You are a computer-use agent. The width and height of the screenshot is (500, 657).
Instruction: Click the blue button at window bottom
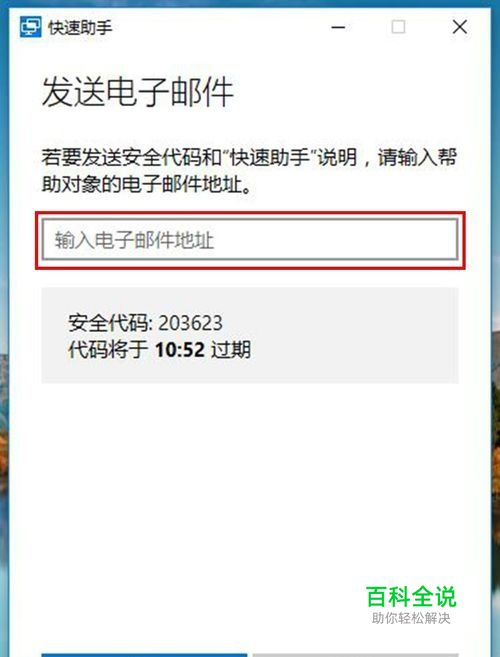tap(144, 654)
